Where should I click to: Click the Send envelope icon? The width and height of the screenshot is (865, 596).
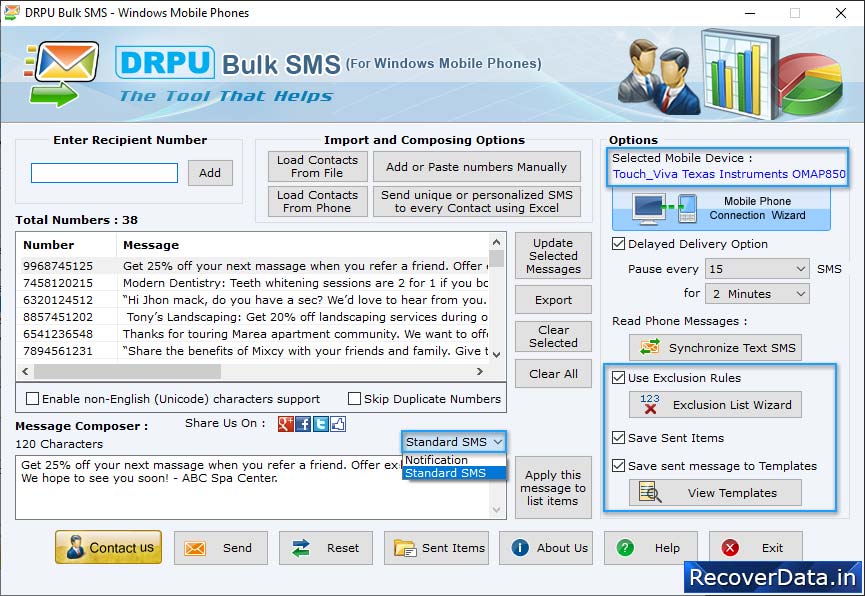click(x=195, y=548)
